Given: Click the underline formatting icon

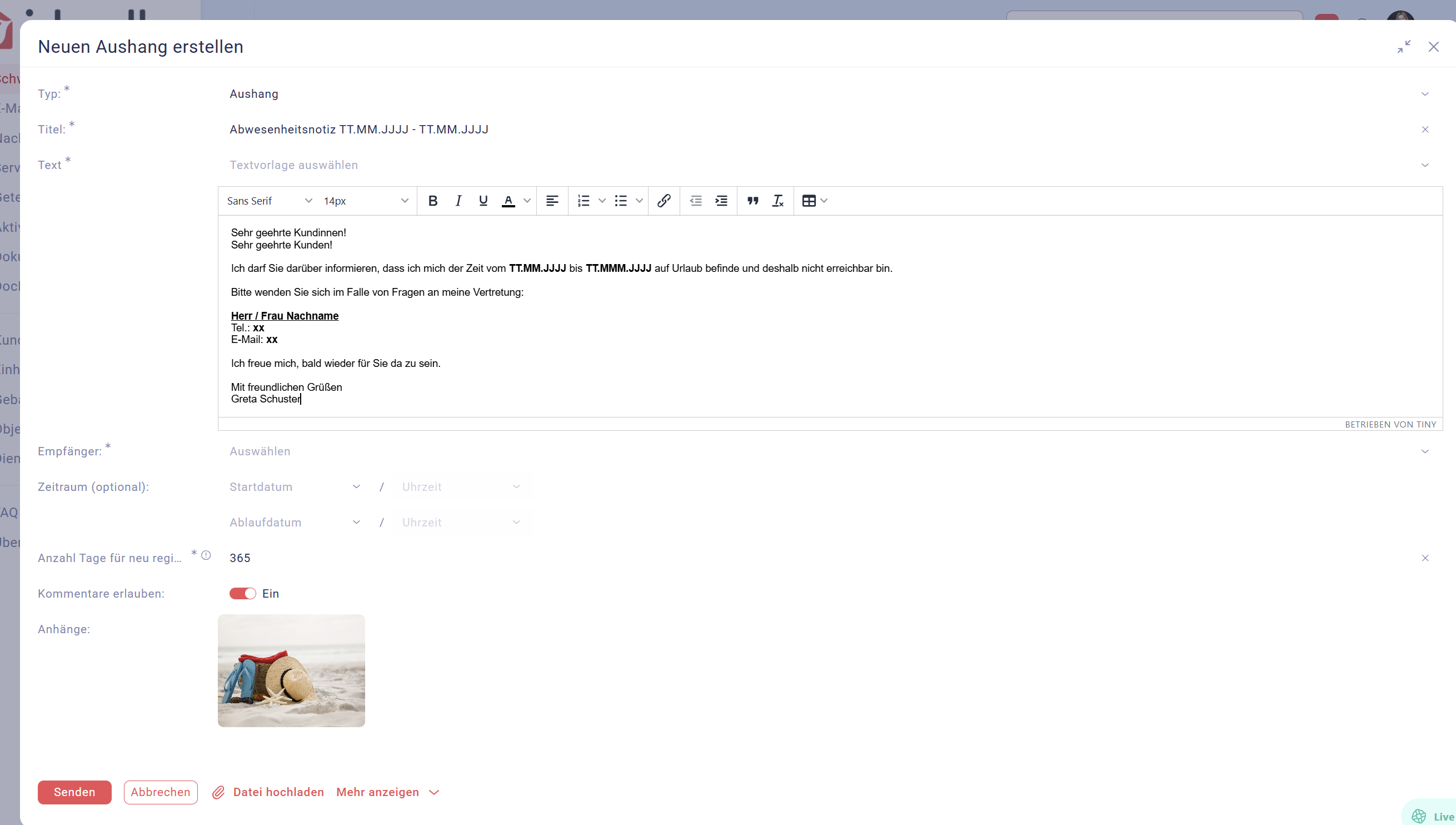Looking at the screenshot, I should 483,201.
